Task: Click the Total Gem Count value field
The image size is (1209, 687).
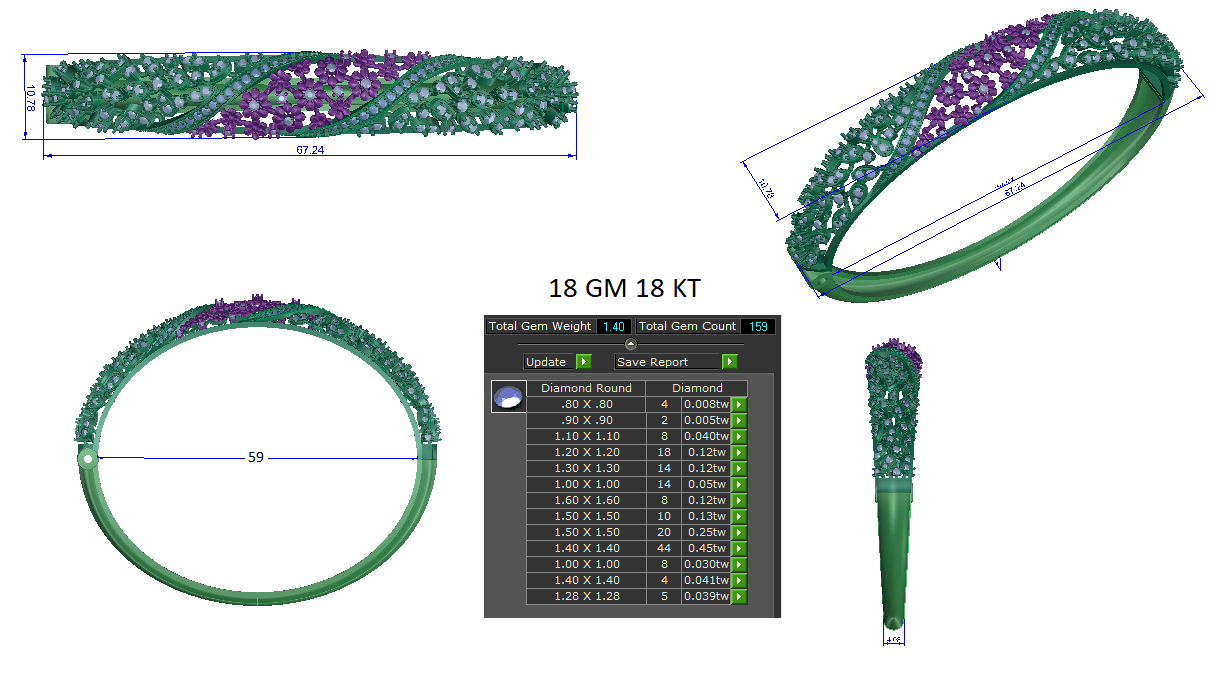Action: [757, 326]
